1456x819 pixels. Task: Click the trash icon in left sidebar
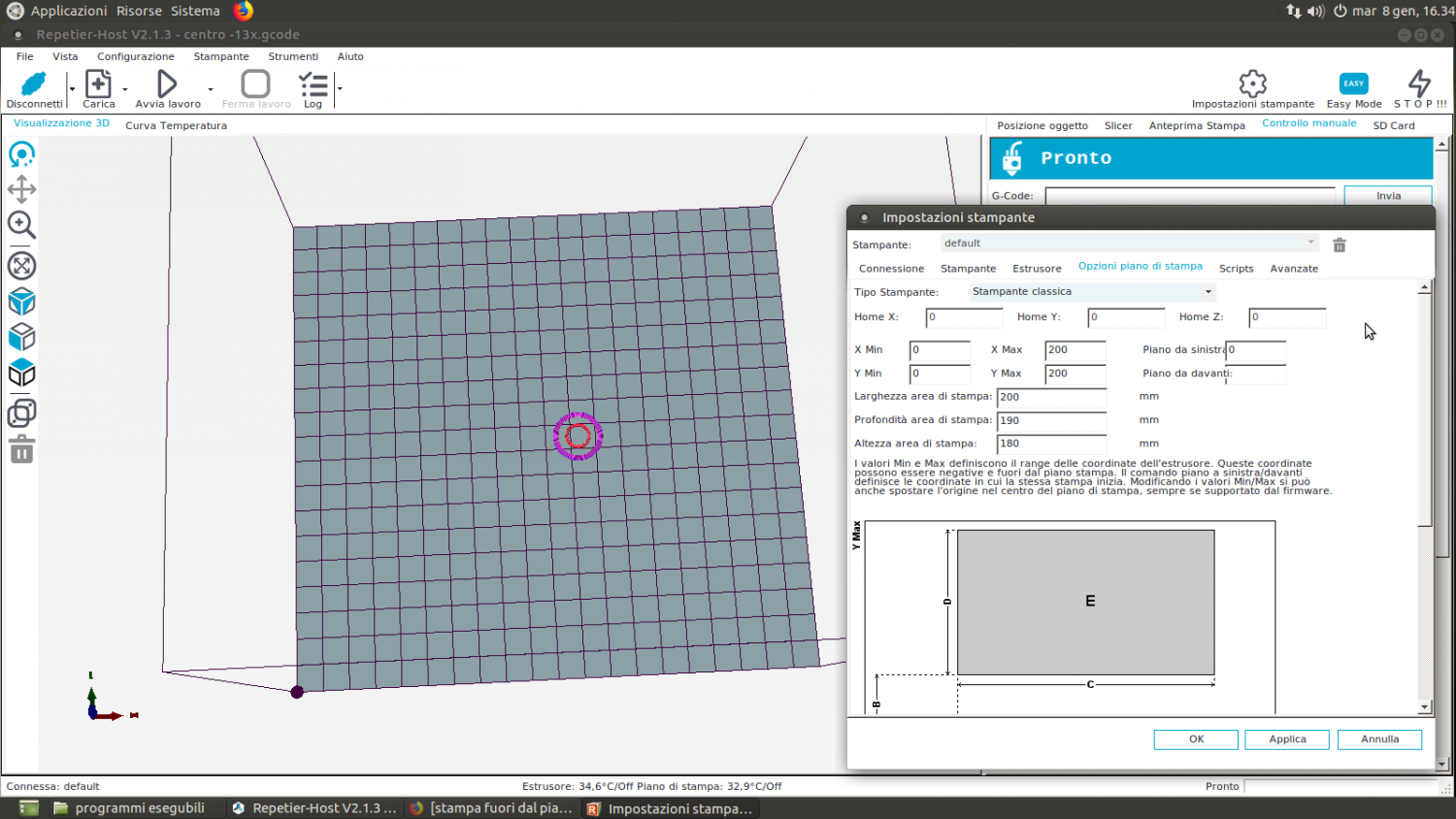21,449
